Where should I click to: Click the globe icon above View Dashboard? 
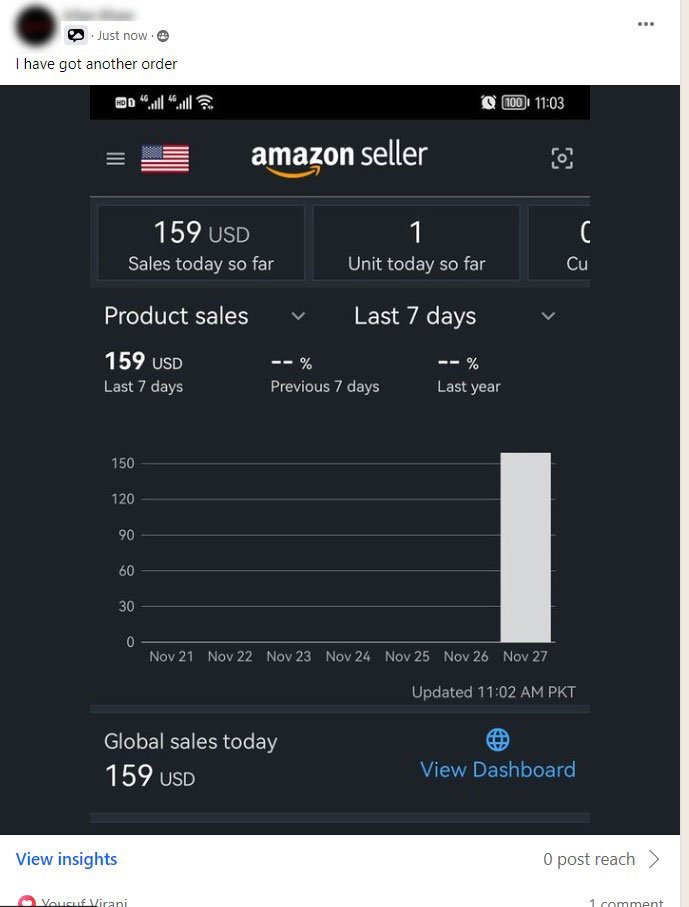point(497,740)
